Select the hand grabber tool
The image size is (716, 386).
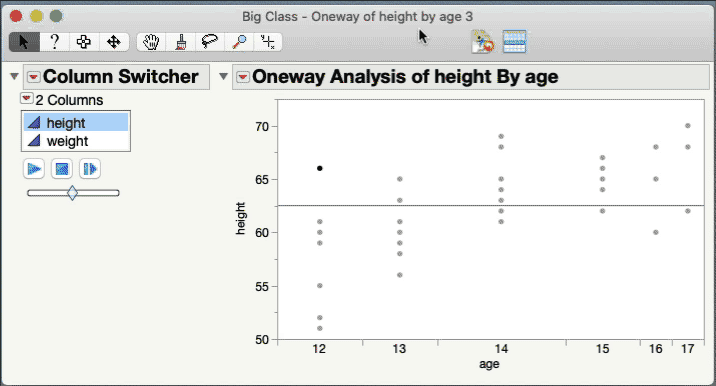[151, 42]
